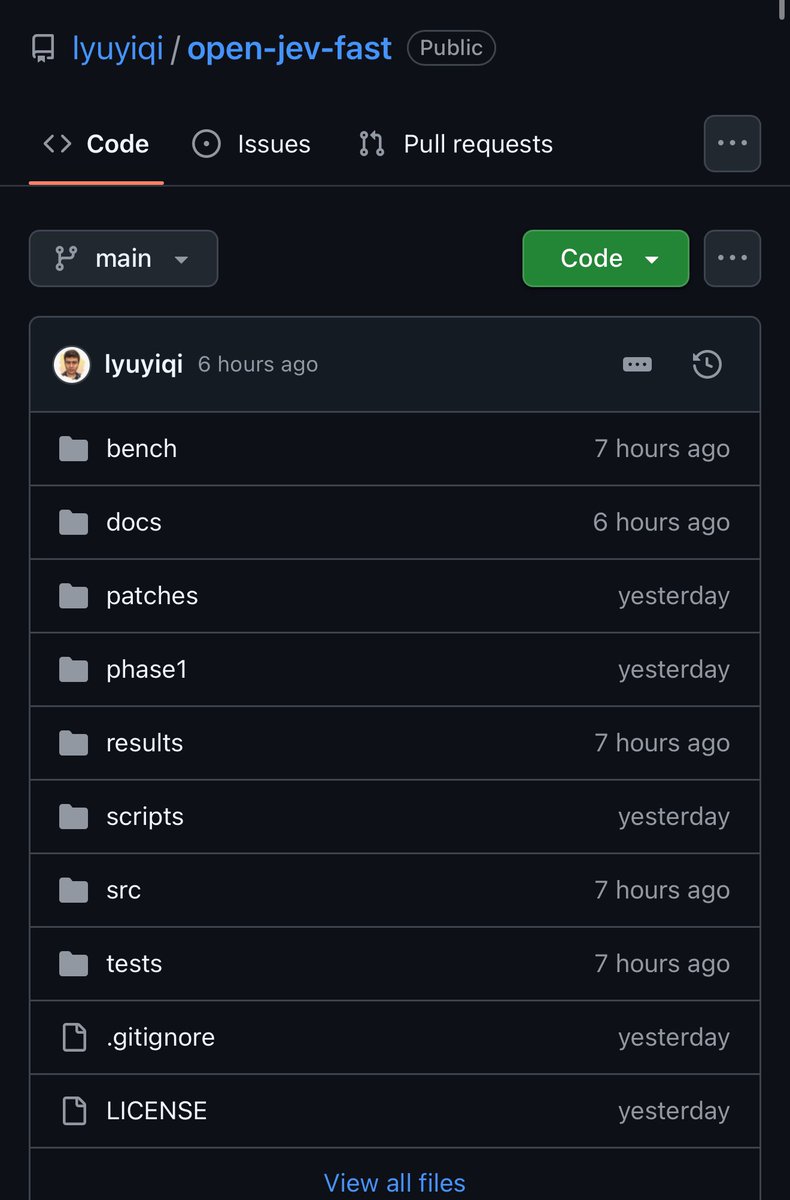Open commit history clock icon

point(707,364)
